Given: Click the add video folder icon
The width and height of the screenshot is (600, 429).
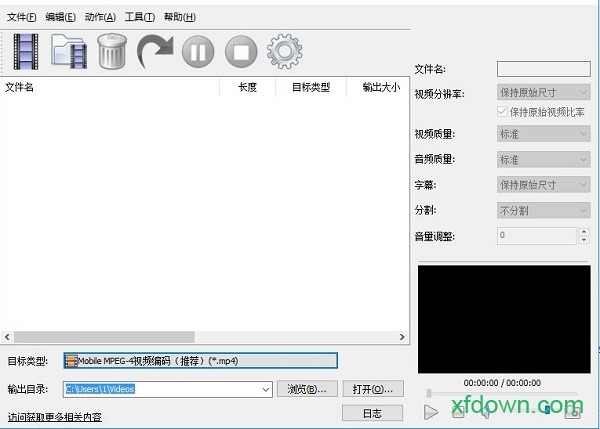Looking at the screenshot, I should 69,50.
